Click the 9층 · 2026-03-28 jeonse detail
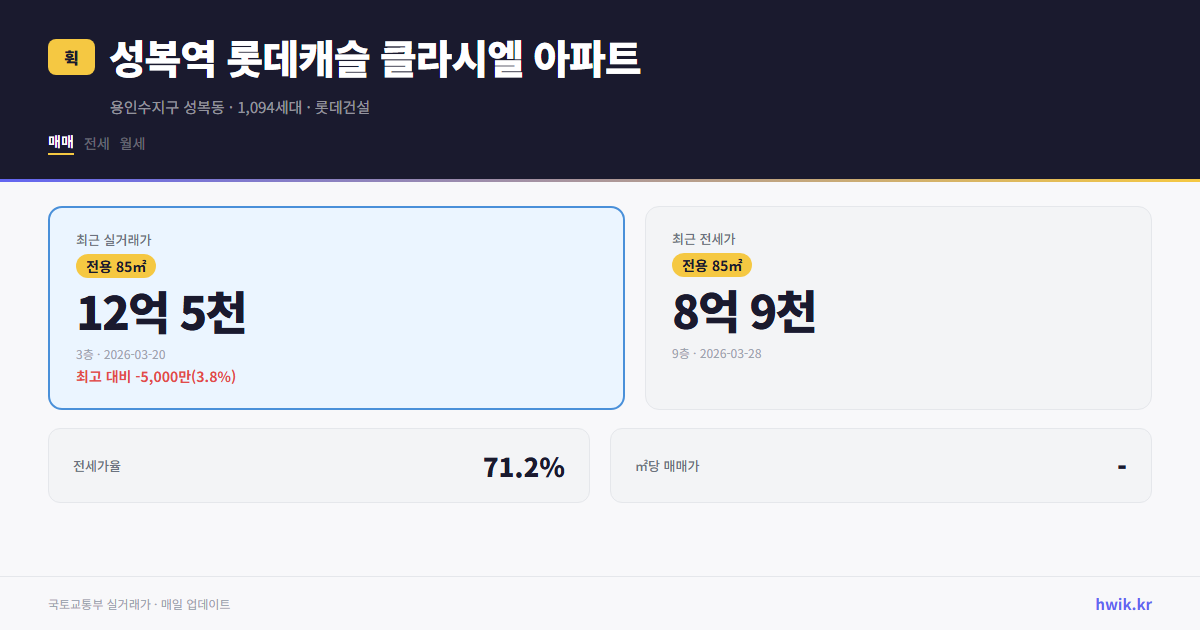 pyautogui.click(x=715, y=353)
